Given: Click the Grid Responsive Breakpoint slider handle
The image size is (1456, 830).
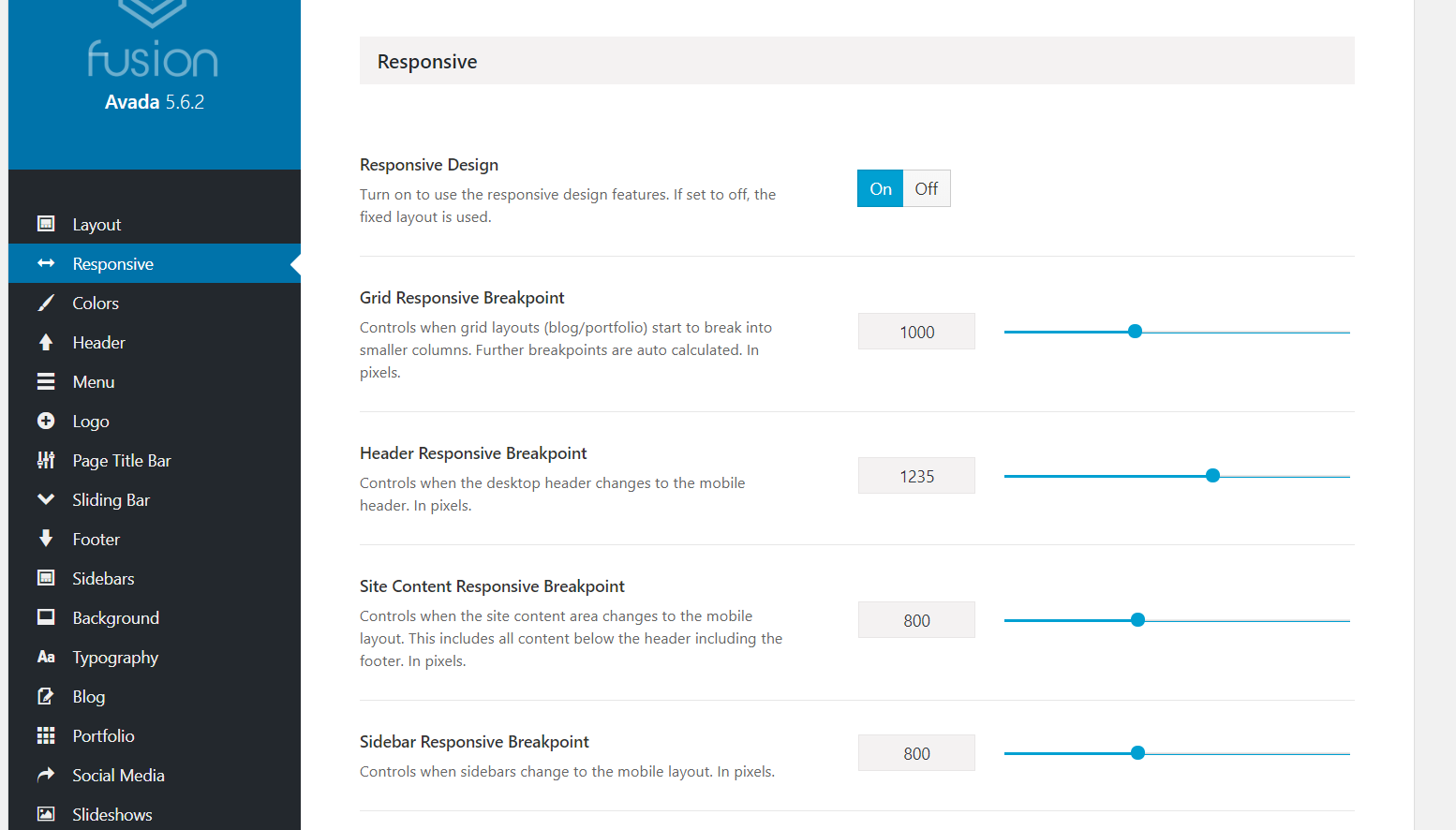Looking at the screenshot, I should coord(1135,332).
